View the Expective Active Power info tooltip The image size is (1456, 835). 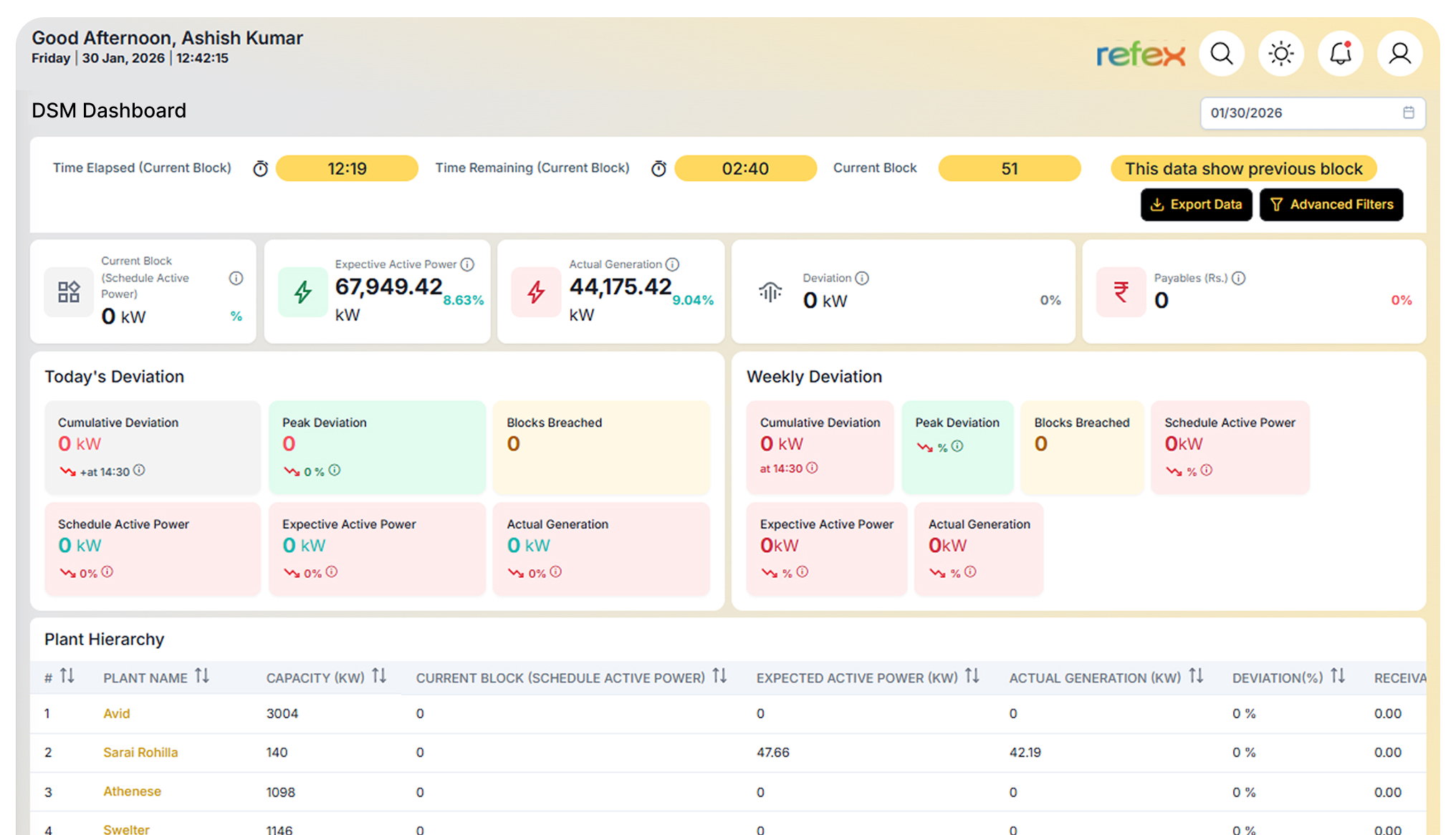tap(468, 264)
